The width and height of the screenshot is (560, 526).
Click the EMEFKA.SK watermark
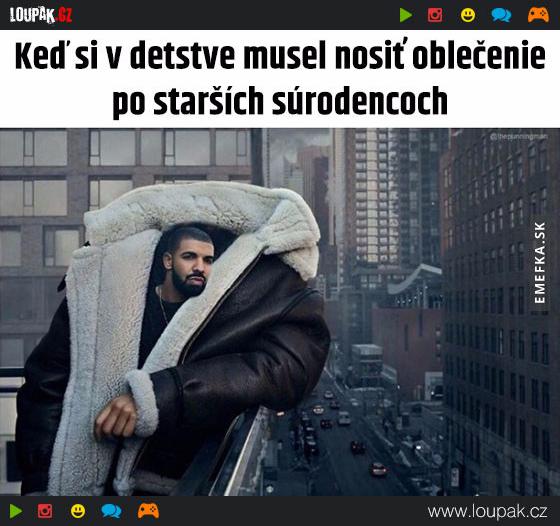[540, 262]
